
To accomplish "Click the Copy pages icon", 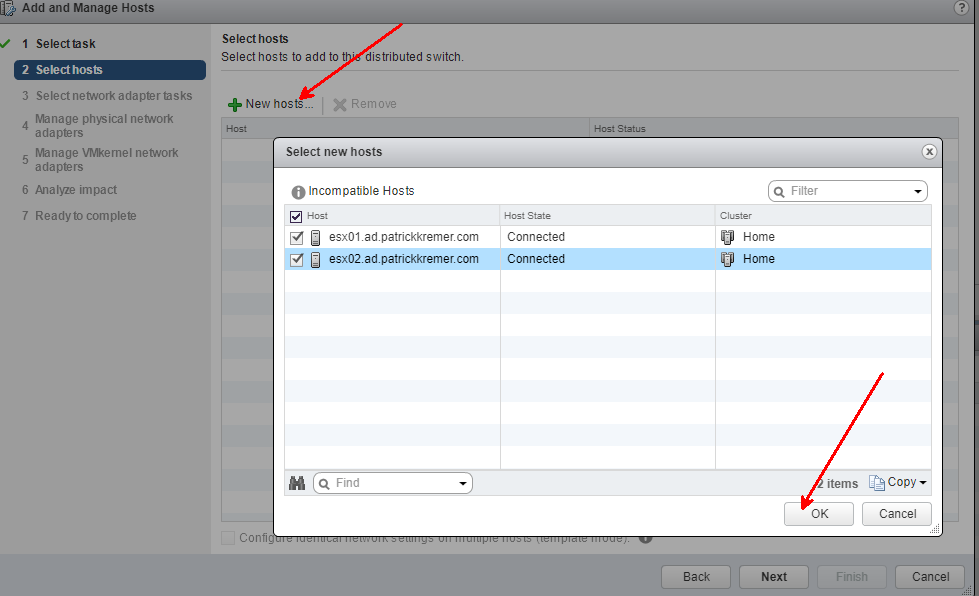I will tap(877, 483).
